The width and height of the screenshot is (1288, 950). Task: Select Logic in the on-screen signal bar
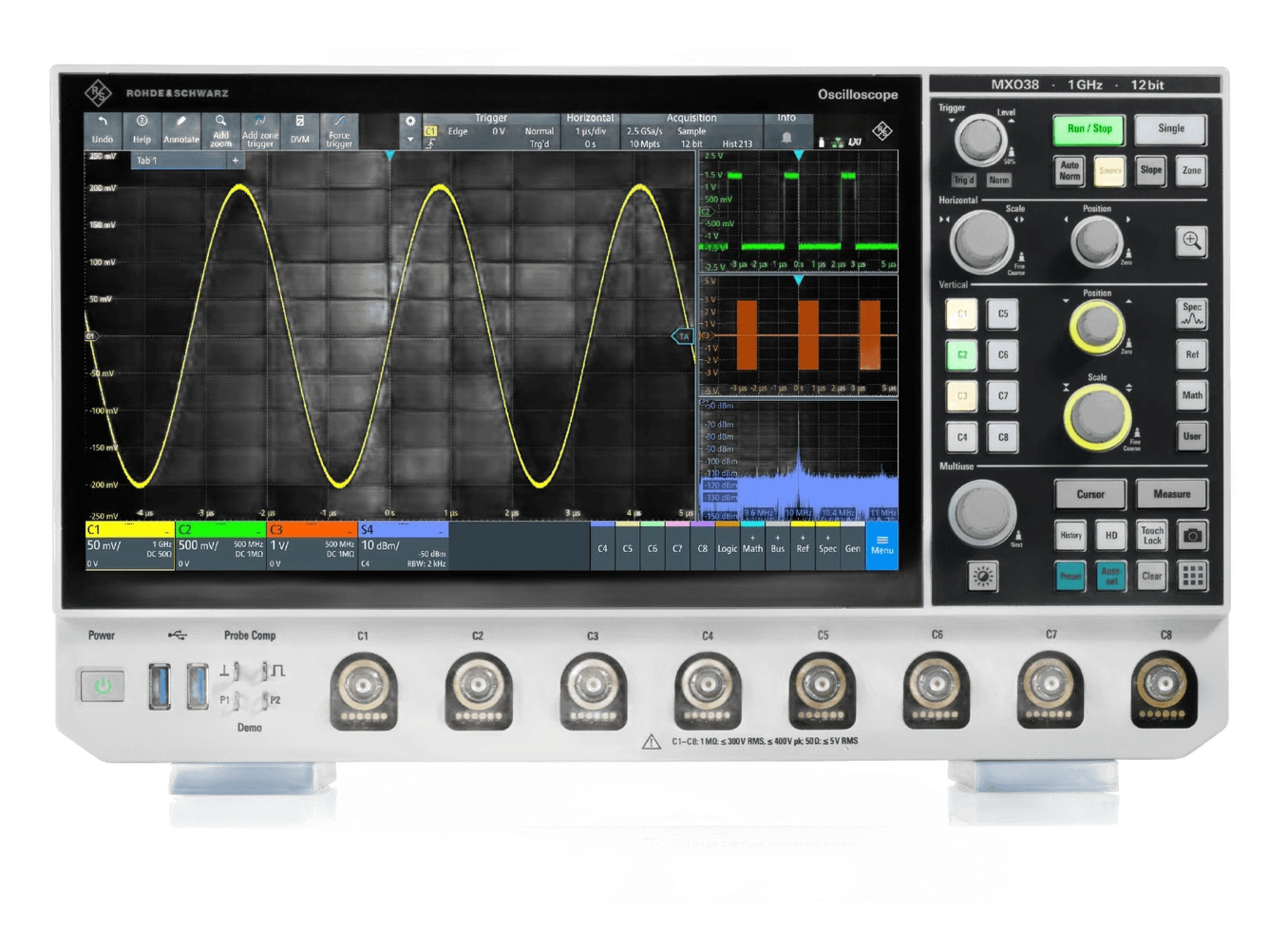727,544
